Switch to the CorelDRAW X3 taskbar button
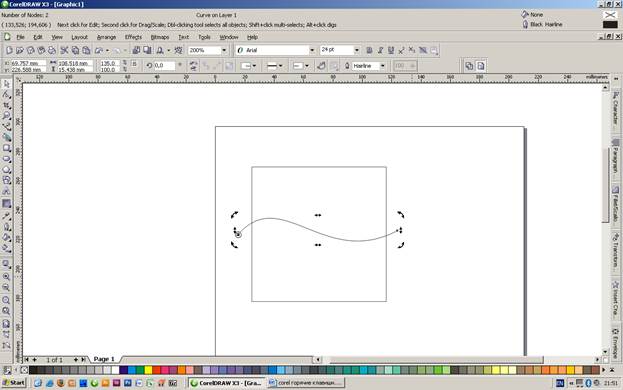The height and width of the screenshot is (390, 623). pos(226,383)
